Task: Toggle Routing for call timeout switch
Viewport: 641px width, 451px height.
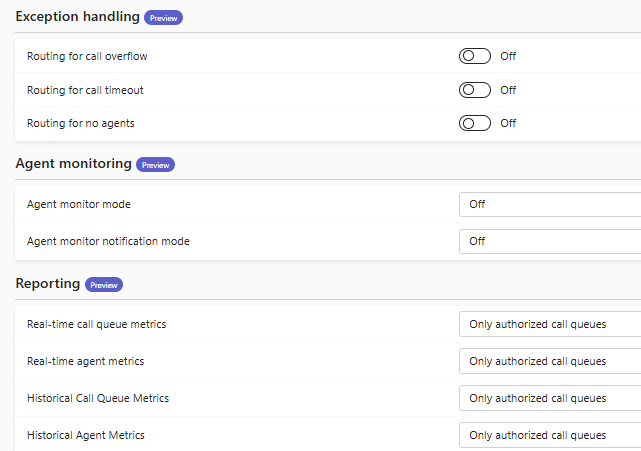Action: pyautogui.click(x=475, y=90)
